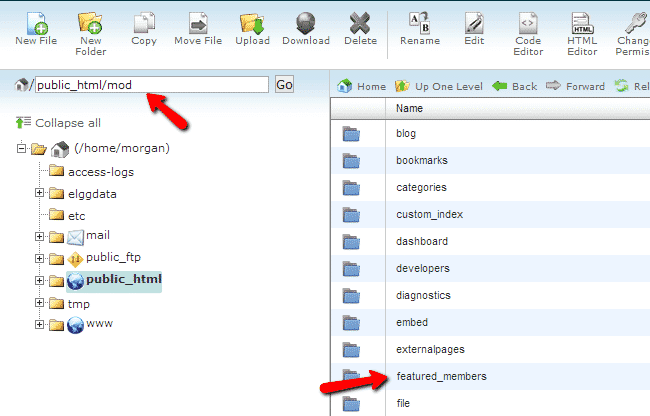Screen dimensions: 650x416
Task: Select access-logs in the folder tree
Action: click(101, 172)
